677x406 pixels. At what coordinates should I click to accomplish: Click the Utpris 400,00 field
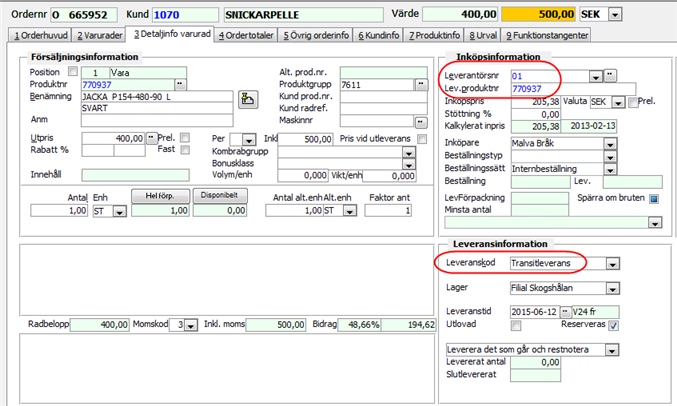click(x=114, y=138)
